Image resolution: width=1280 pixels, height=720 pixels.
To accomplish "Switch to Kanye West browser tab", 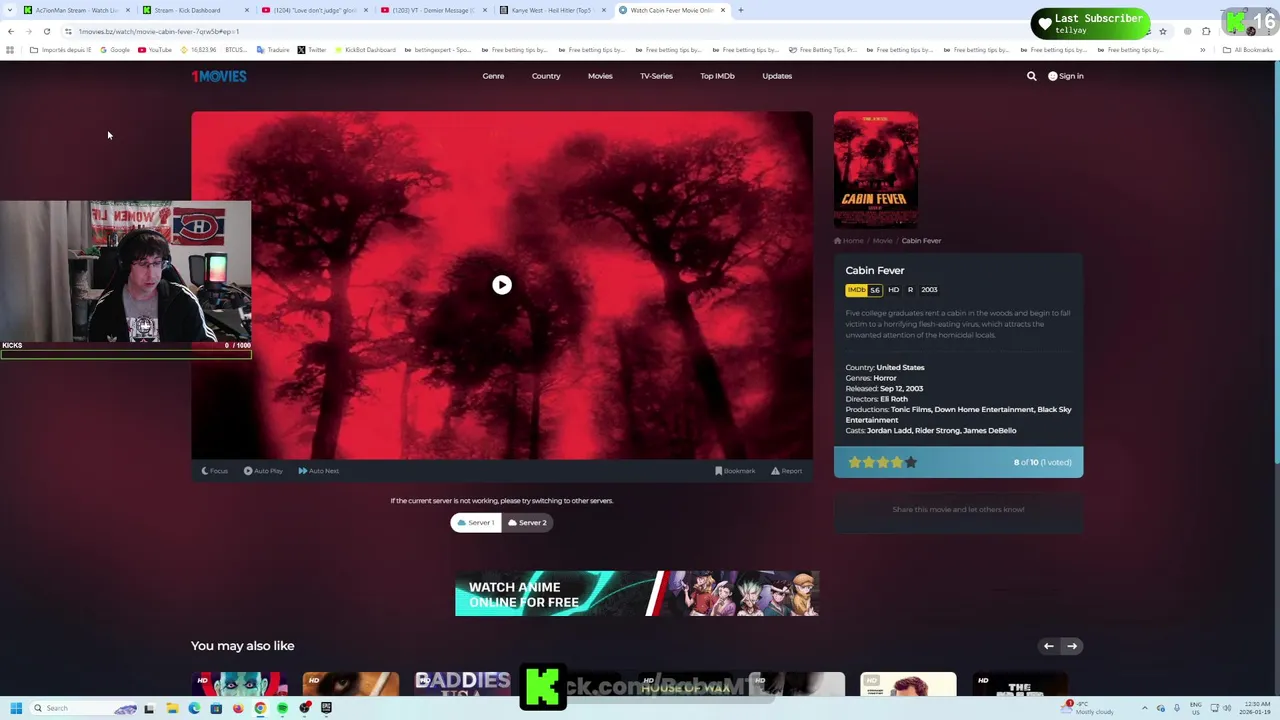I will point(551,10).
